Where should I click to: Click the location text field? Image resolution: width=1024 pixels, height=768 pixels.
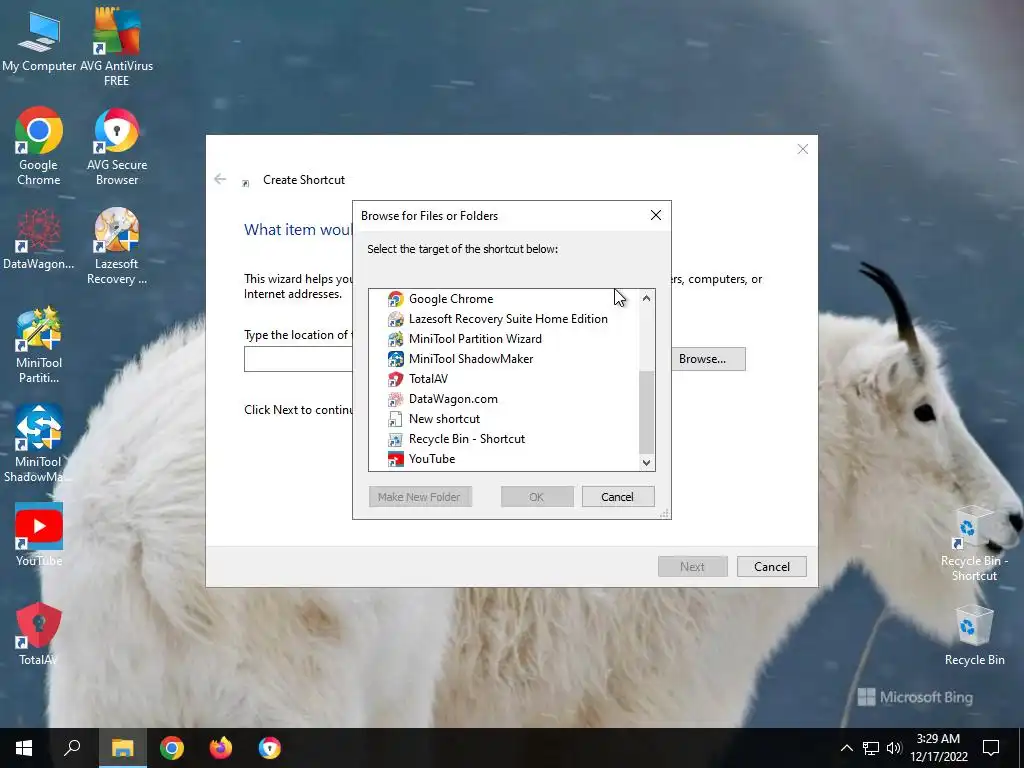298,359
